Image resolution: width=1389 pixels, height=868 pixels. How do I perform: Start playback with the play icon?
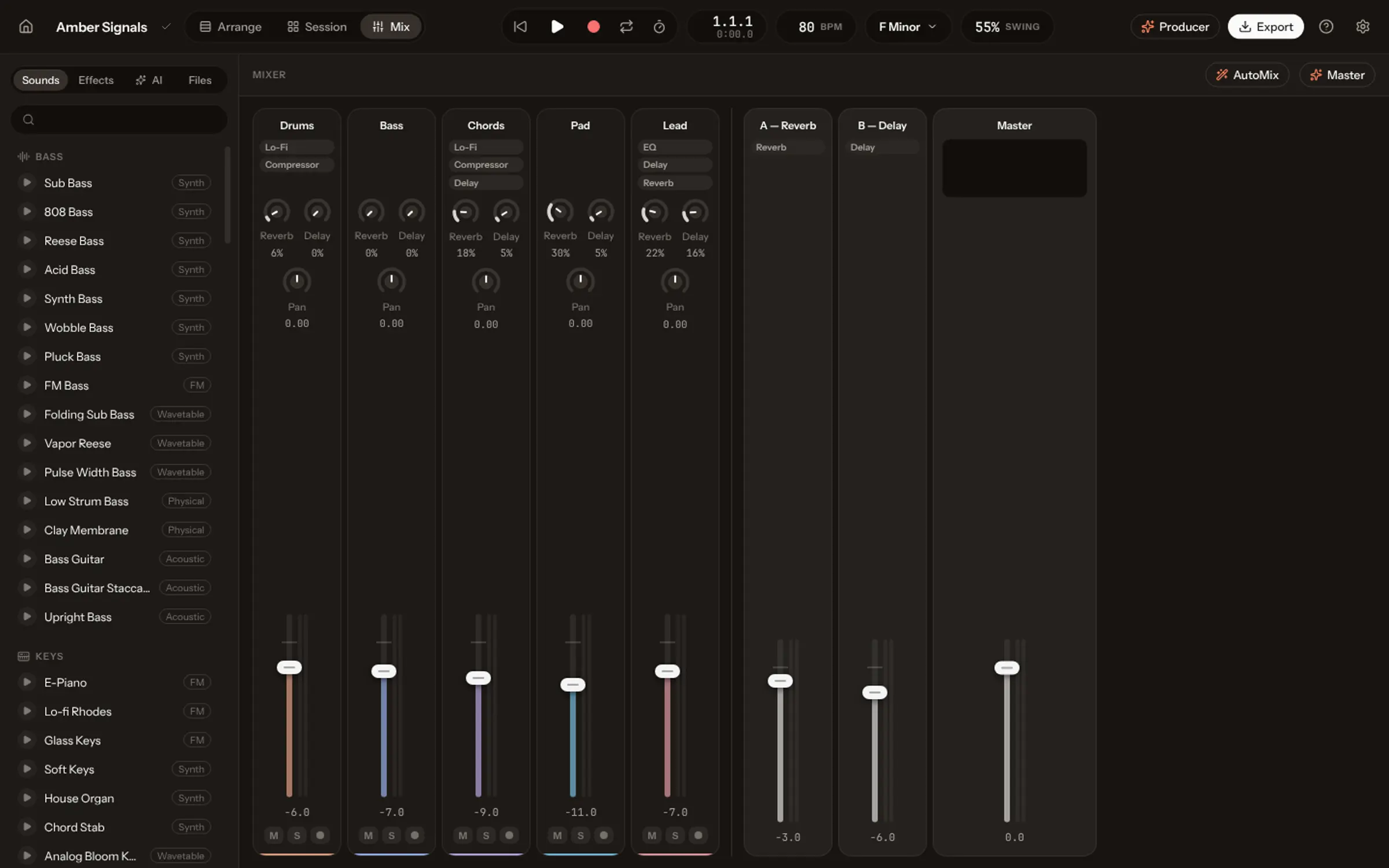557,27
